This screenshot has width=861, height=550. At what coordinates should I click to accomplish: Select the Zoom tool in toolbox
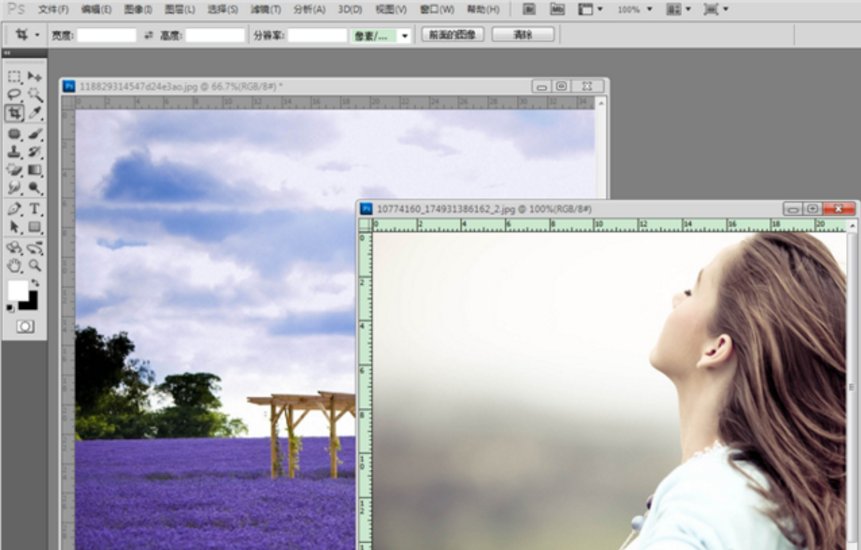35,265
